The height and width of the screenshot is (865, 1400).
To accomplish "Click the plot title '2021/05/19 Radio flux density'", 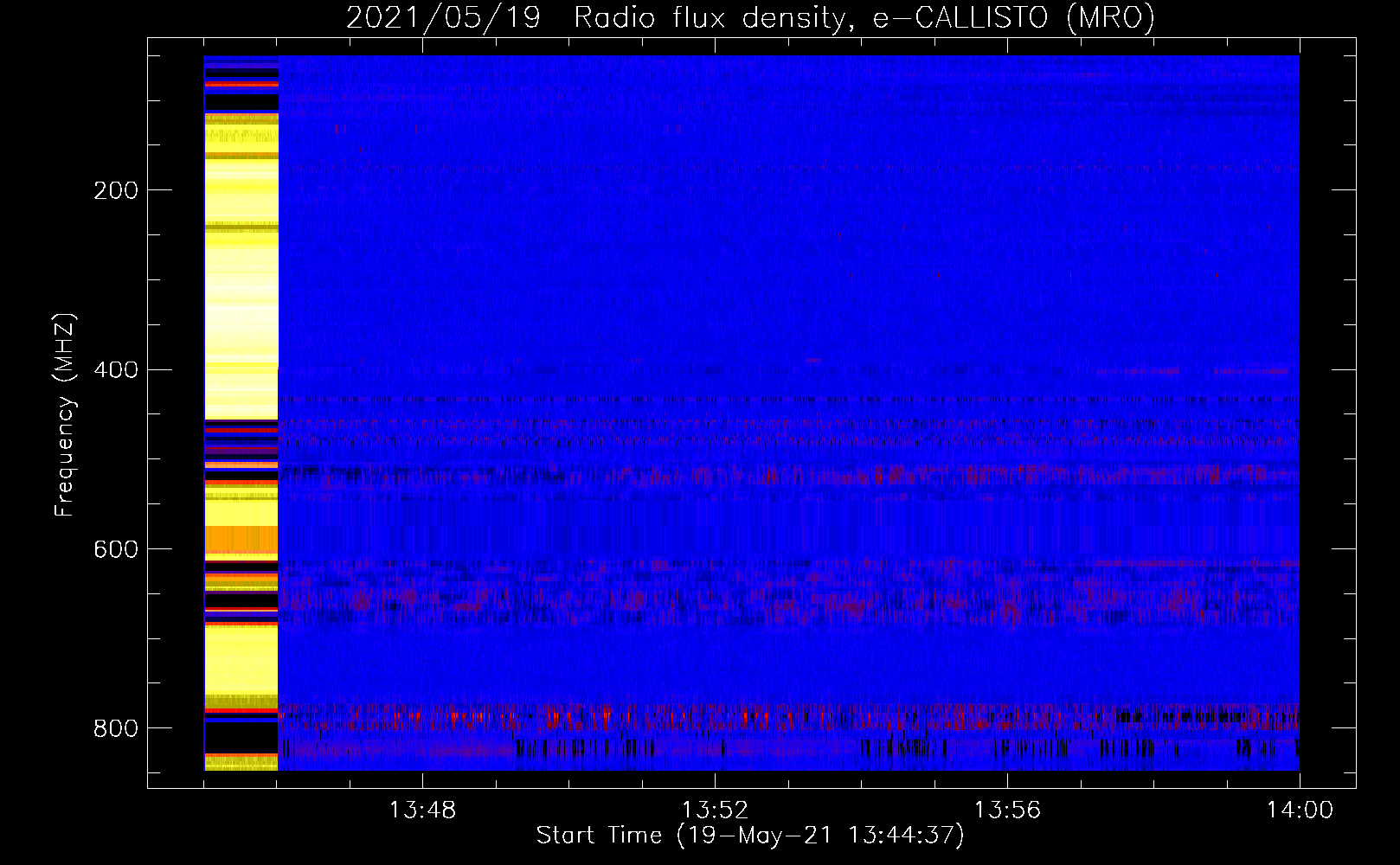I will (x=750, y=17).
